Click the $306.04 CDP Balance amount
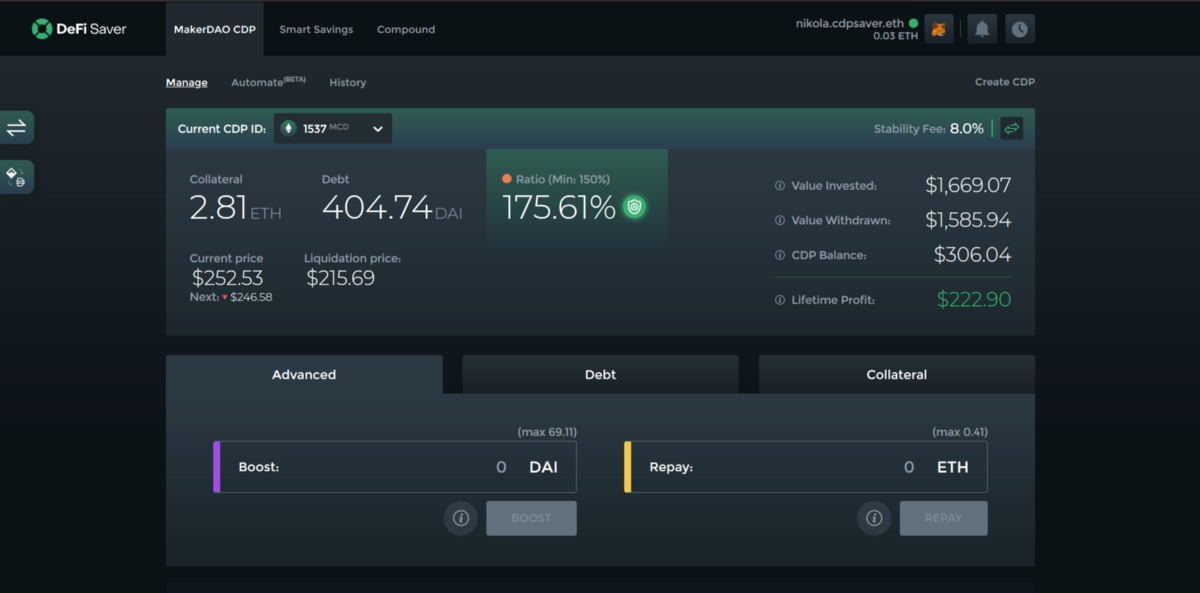The image size is (1200, 593). click(973, 255)
